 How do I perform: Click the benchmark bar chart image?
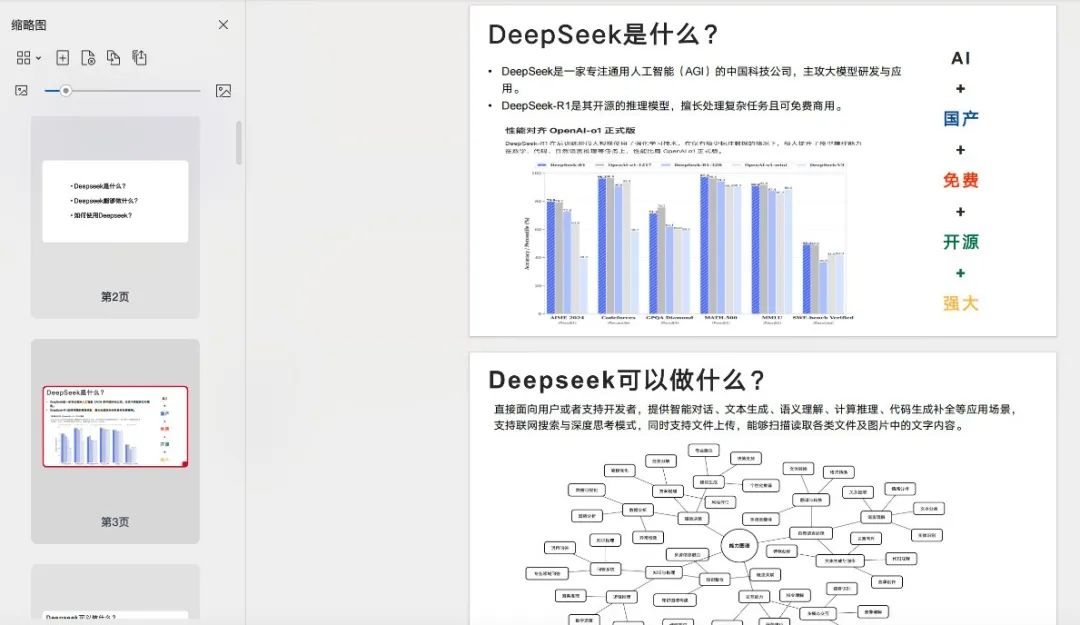[x=689, y=241]
